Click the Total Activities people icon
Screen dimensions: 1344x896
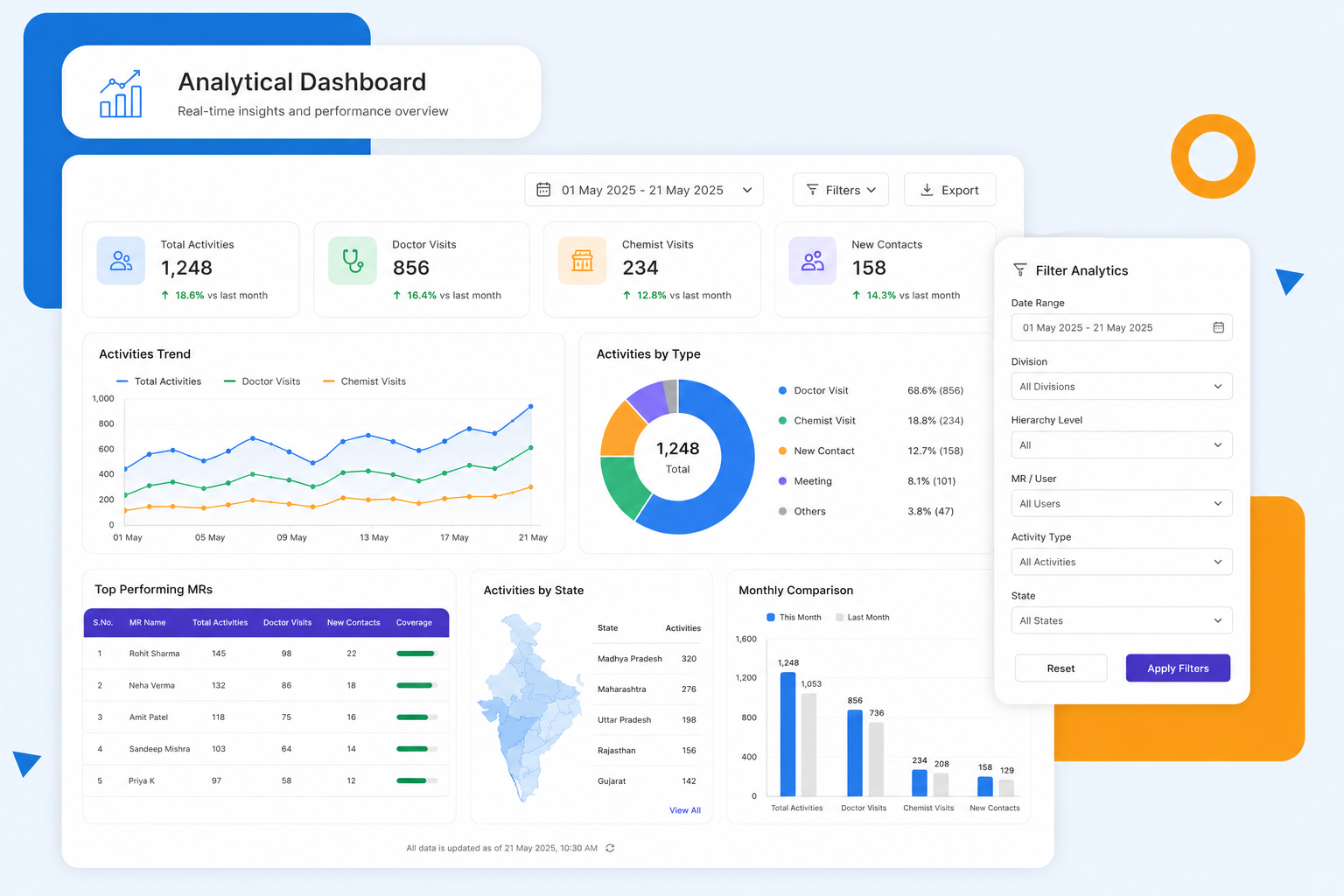click(x=121, y=261)
